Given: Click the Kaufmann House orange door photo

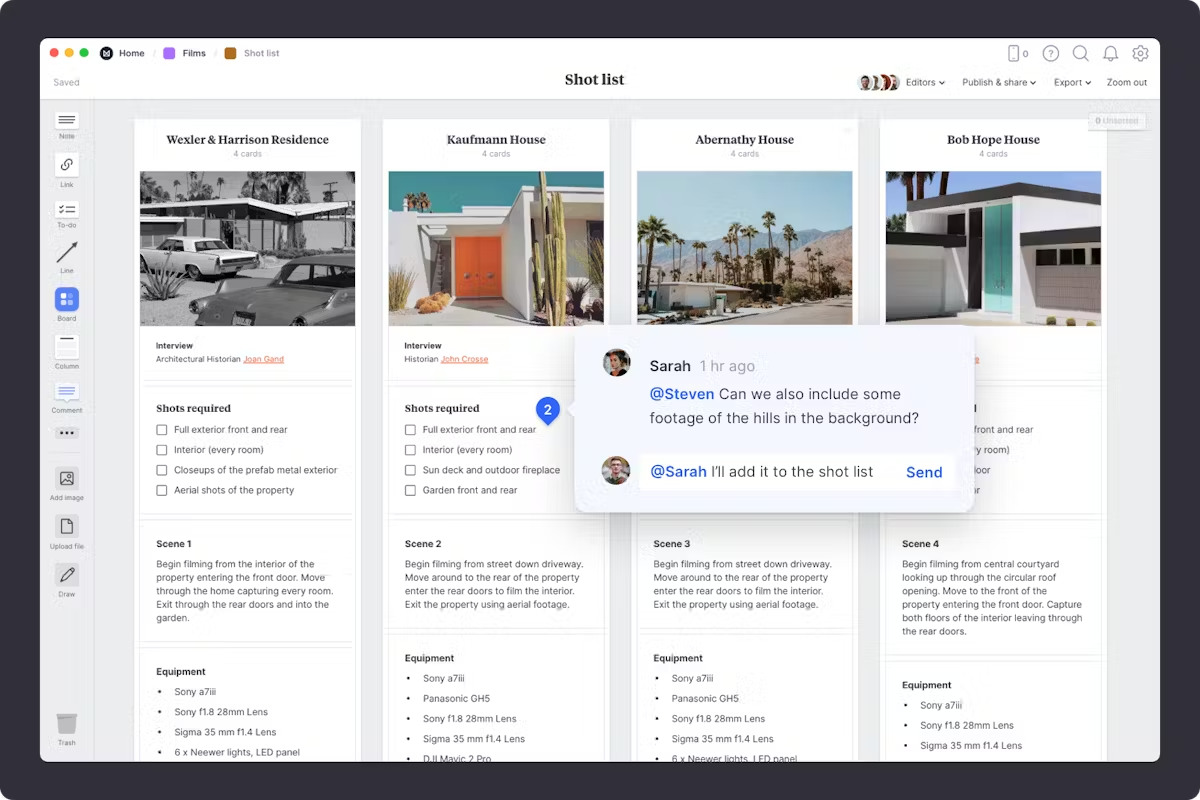Looking at the screenshot, I should point(496,248).
